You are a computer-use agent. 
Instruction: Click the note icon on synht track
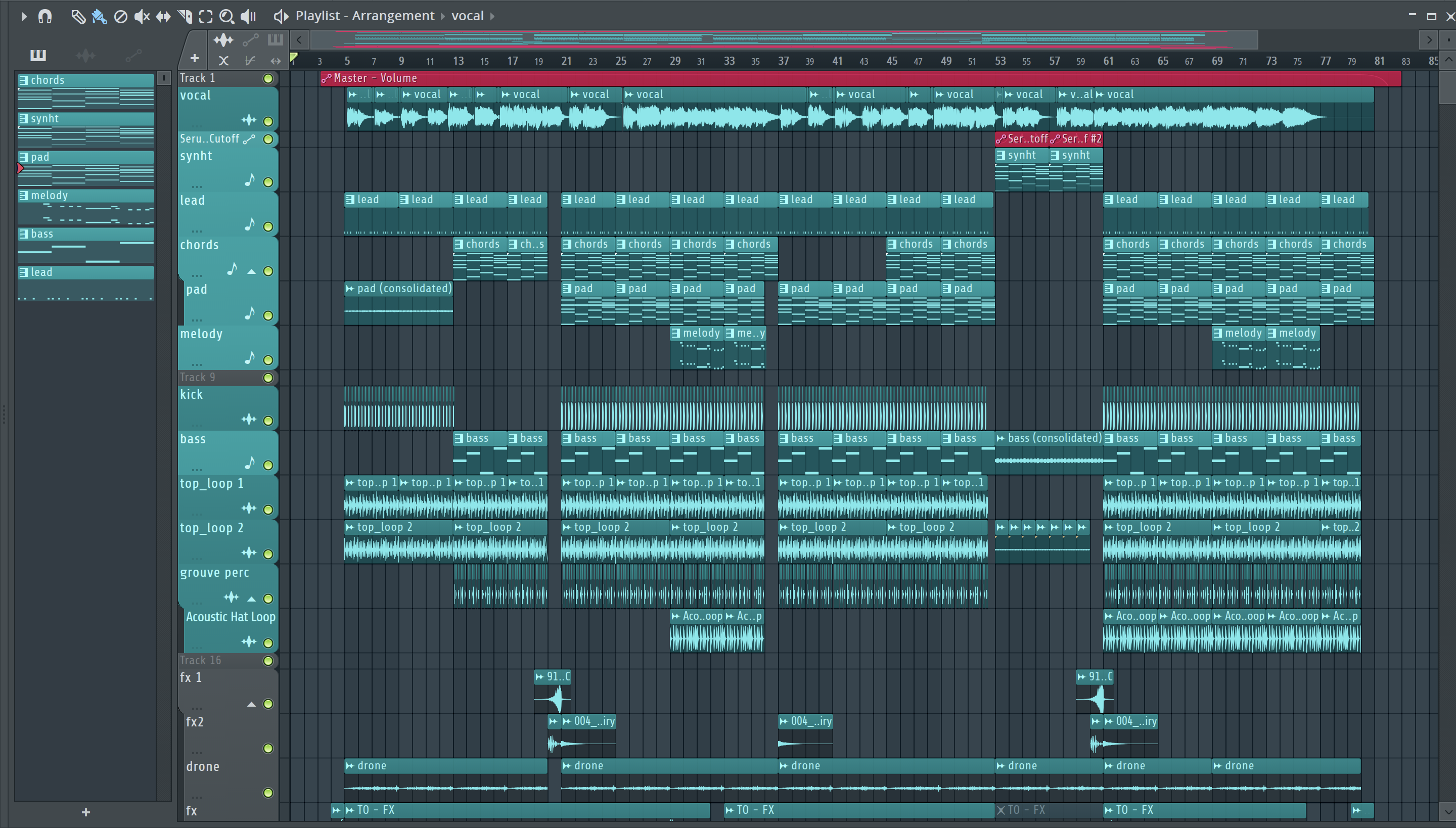(x=250, y=180)
